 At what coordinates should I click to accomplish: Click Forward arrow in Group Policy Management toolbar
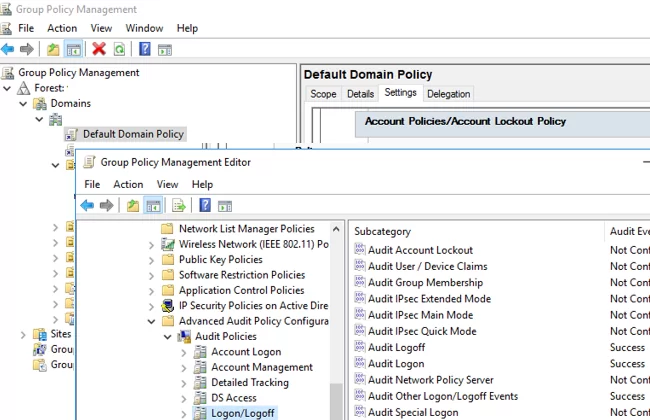pyautogui.click(x=27, y=49)
